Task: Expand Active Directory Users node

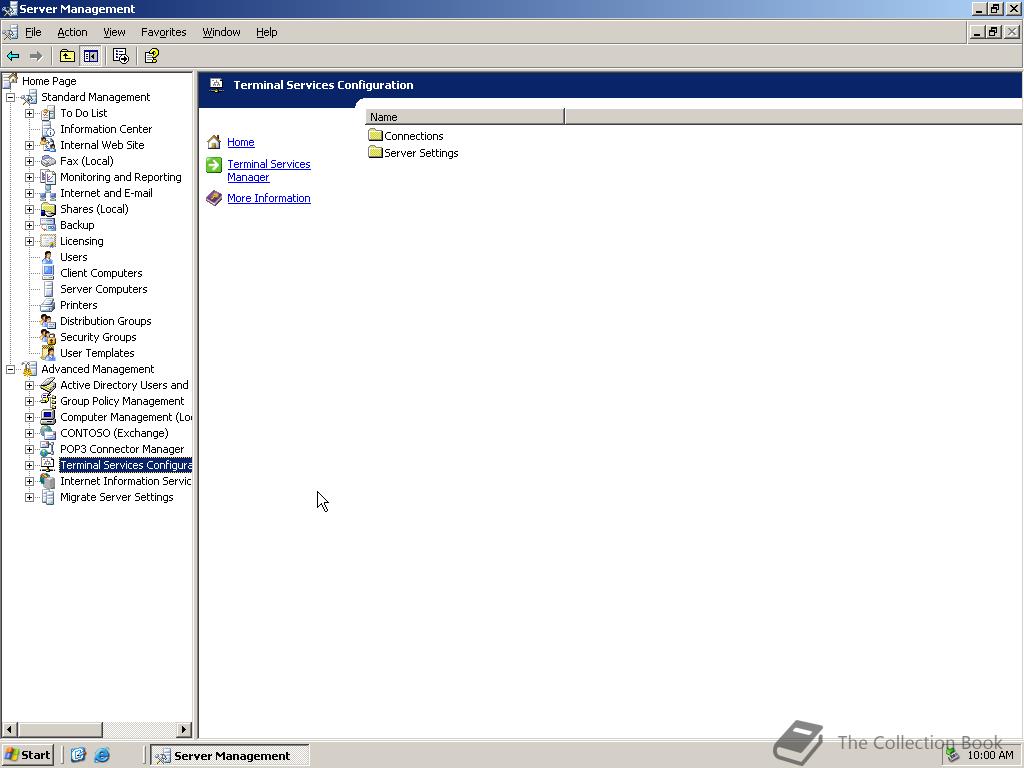Action: tap(29, 385)
